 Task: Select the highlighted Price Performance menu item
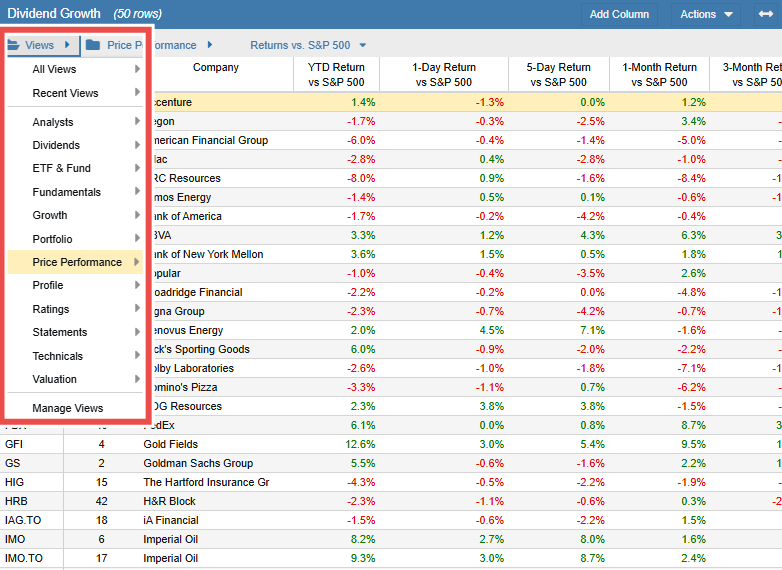(x=75, y=262)
